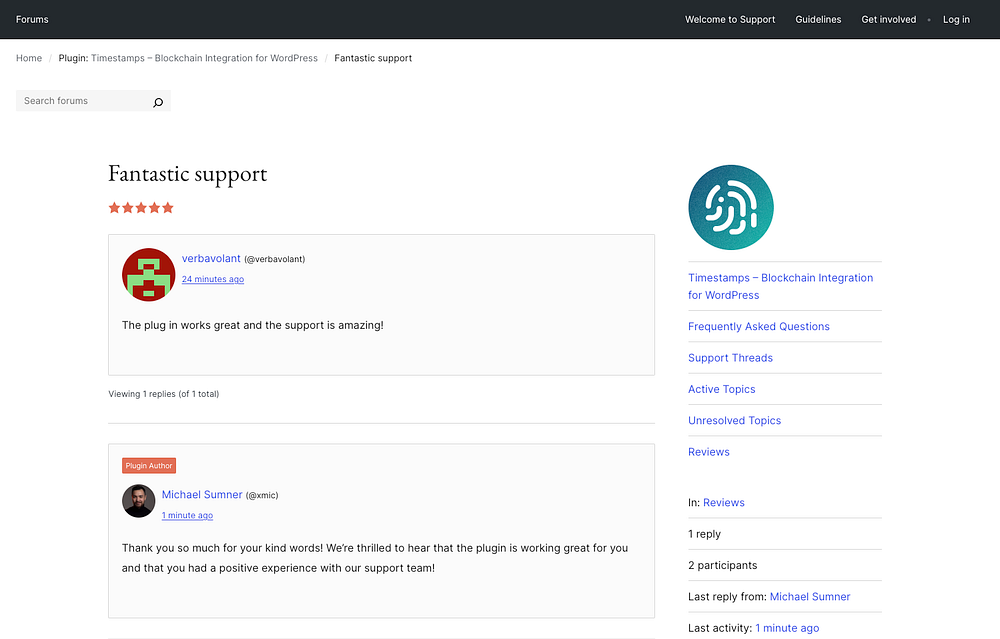Click Log in at top right

click(956, 19)
